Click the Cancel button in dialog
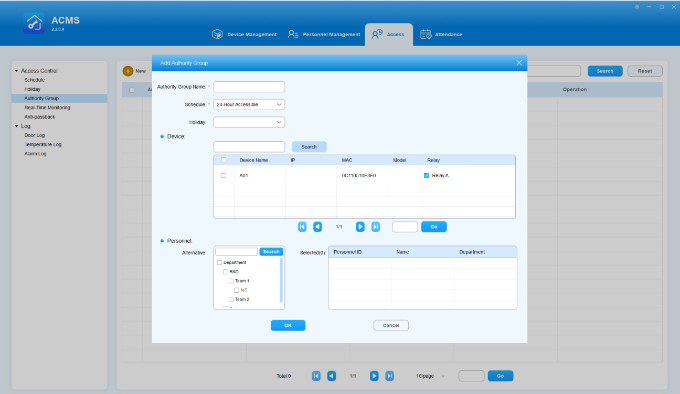 [391, 326]
